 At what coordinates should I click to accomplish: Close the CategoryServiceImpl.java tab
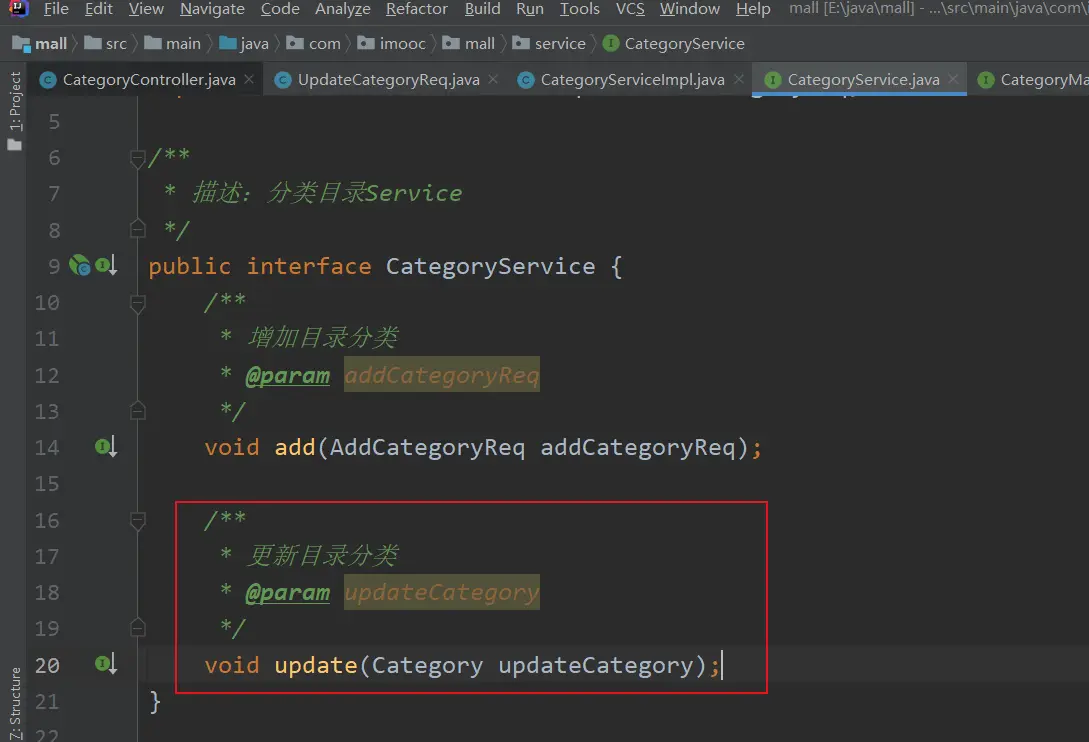point(738,79)
